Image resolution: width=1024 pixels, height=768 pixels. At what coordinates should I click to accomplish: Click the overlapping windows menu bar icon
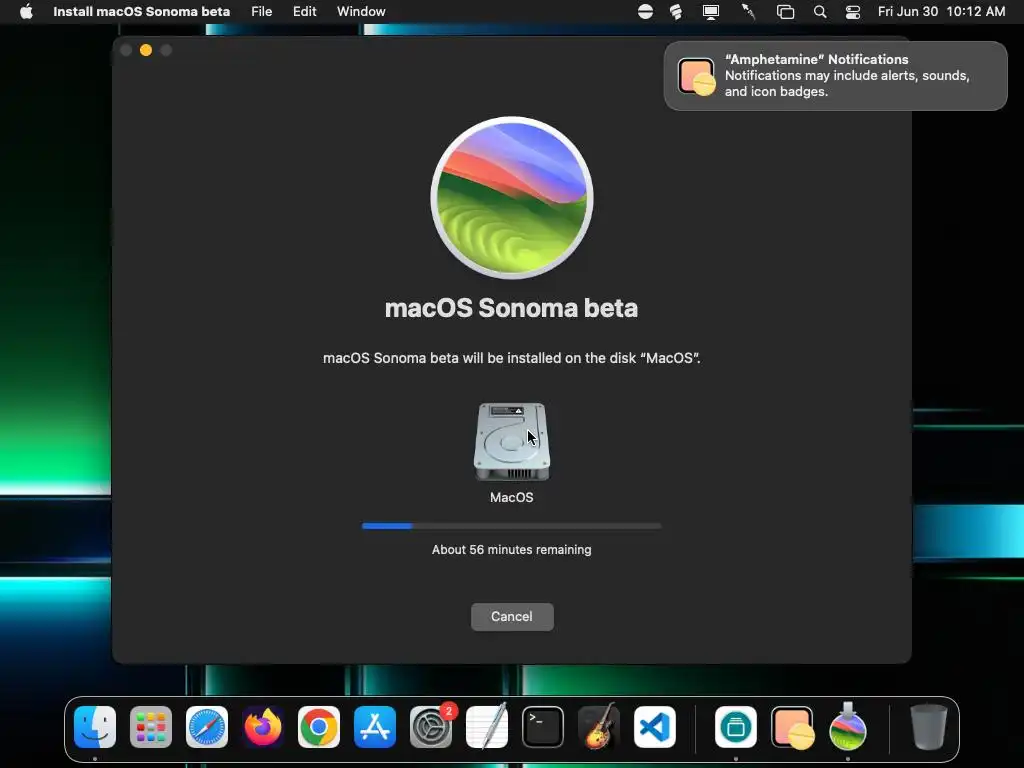(785, 12)
